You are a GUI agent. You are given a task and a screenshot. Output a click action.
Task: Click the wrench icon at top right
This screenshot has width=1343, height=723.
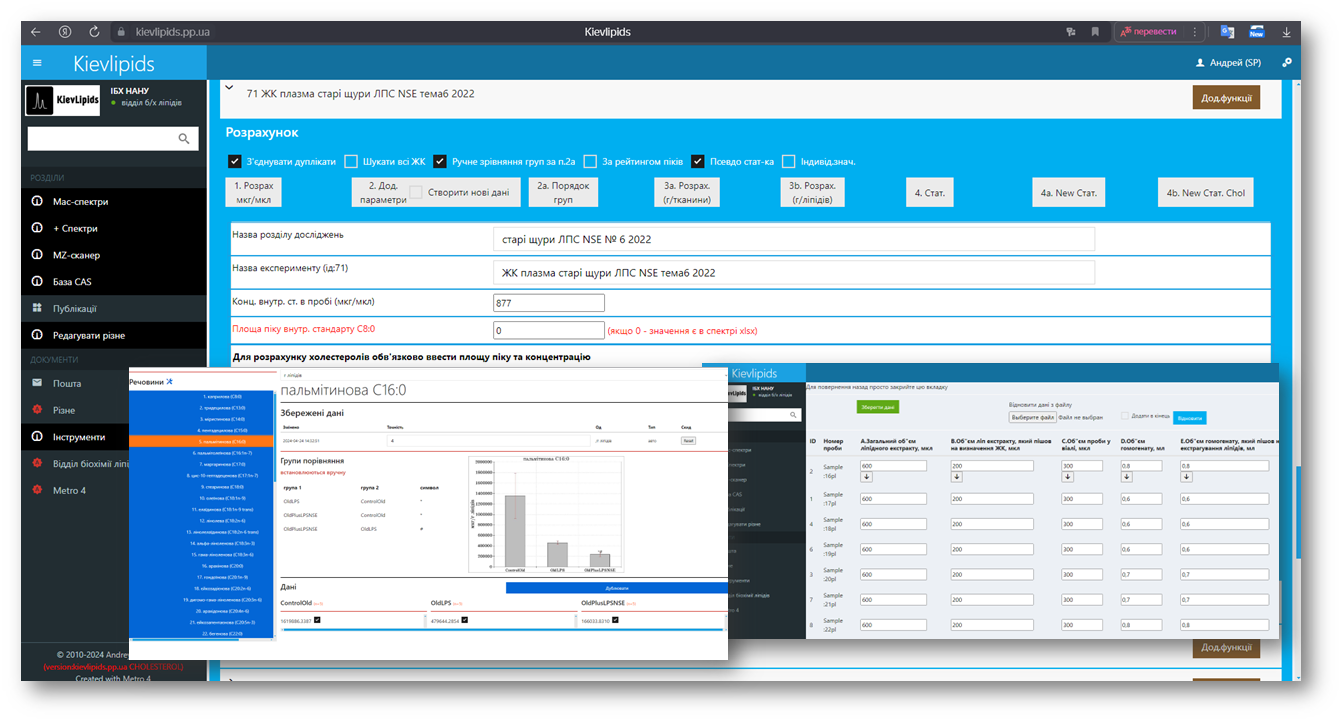(1286, 63)
